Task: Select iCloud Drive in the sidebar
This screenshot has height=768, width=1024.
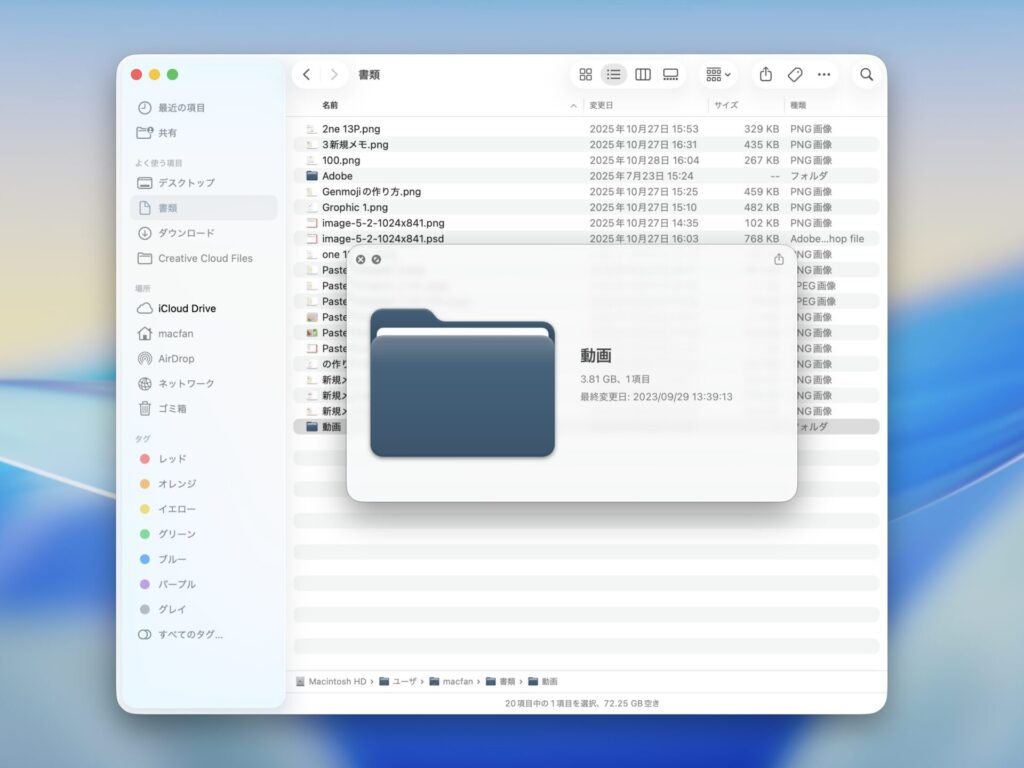Action: tap(186, 308)
